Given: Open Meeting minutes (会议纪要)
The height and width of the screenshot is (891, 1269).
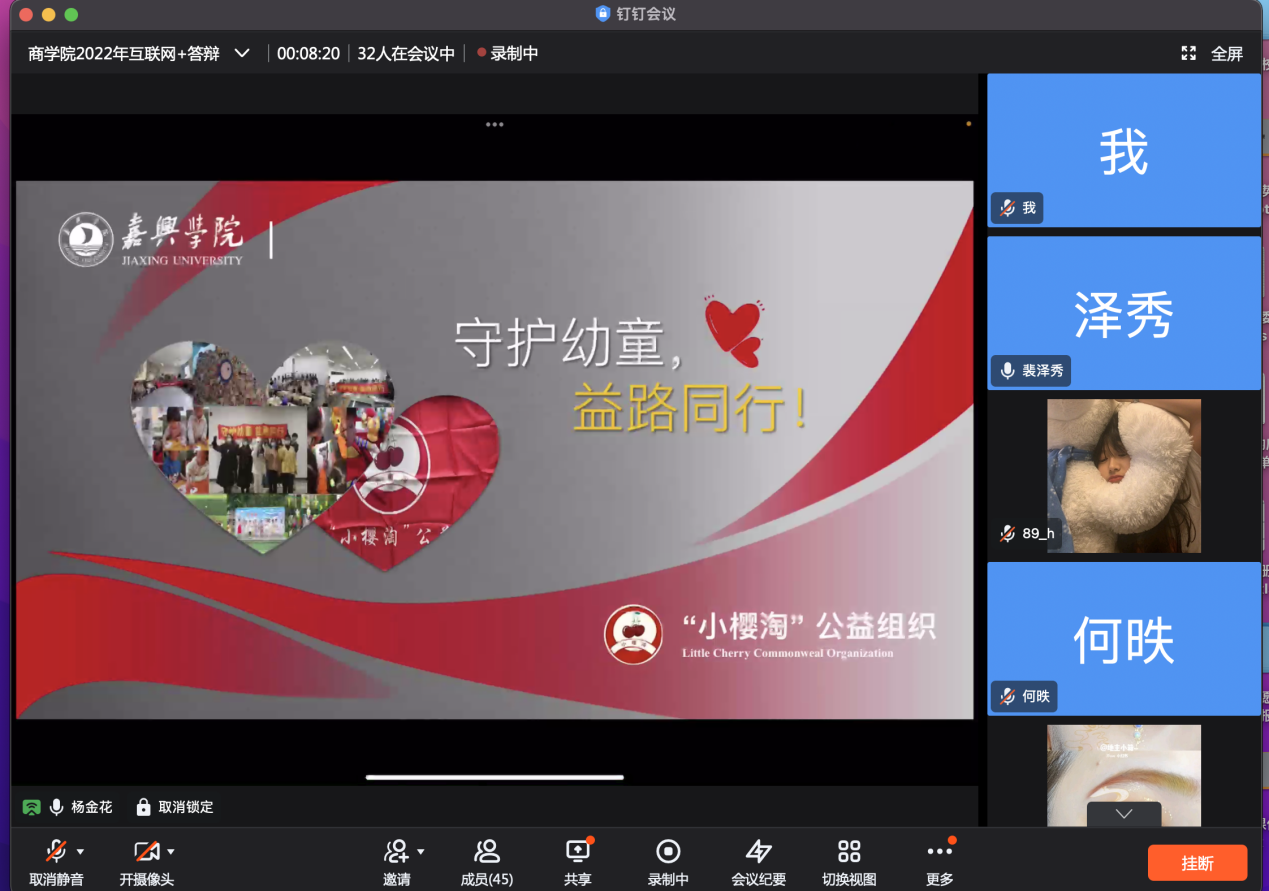Looking at the screenshot, I should pos(758,851).
